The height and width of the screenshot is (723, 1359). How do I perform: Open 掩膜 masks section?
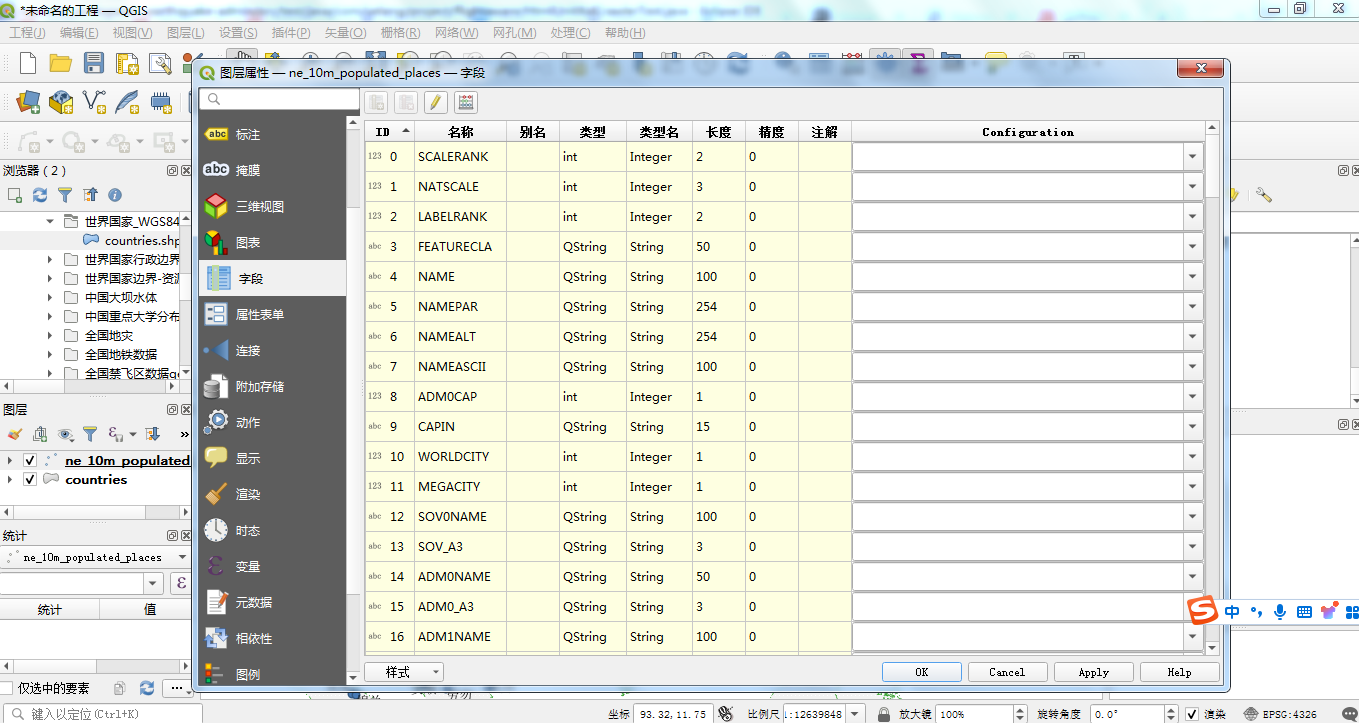point(273,170)
